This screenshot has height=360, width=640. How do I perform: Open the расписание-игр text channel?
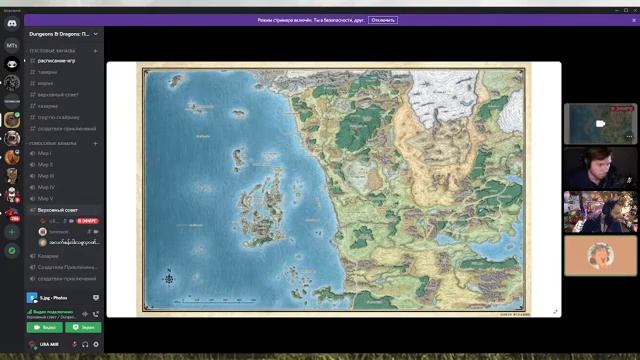pos(64,61)
